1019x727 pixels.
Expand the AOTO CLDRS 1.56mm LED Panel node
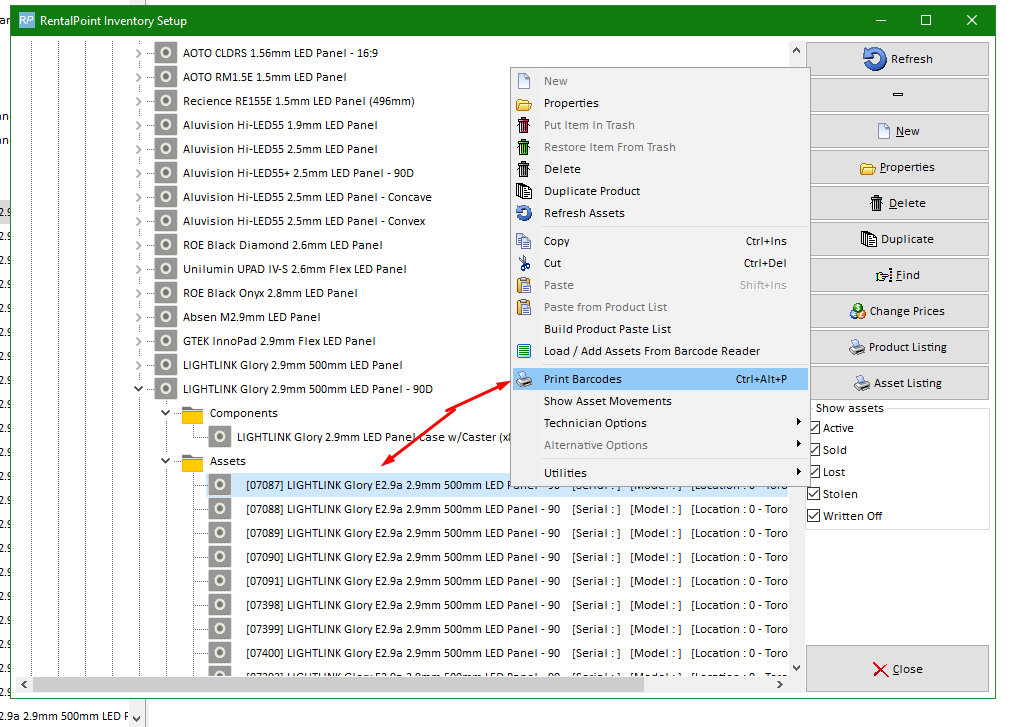138,53
